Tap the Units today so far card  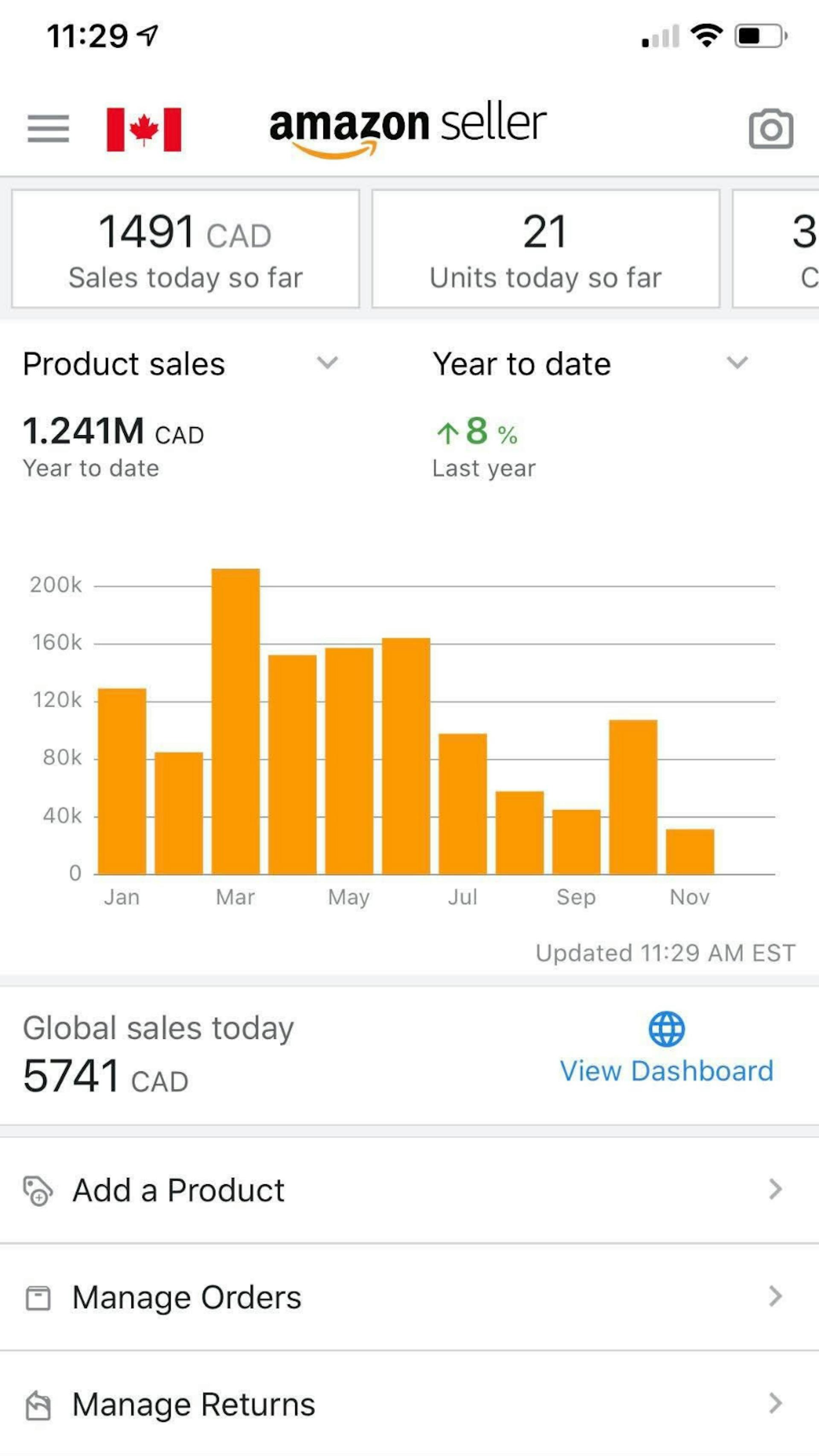click(x=546, y=249)
